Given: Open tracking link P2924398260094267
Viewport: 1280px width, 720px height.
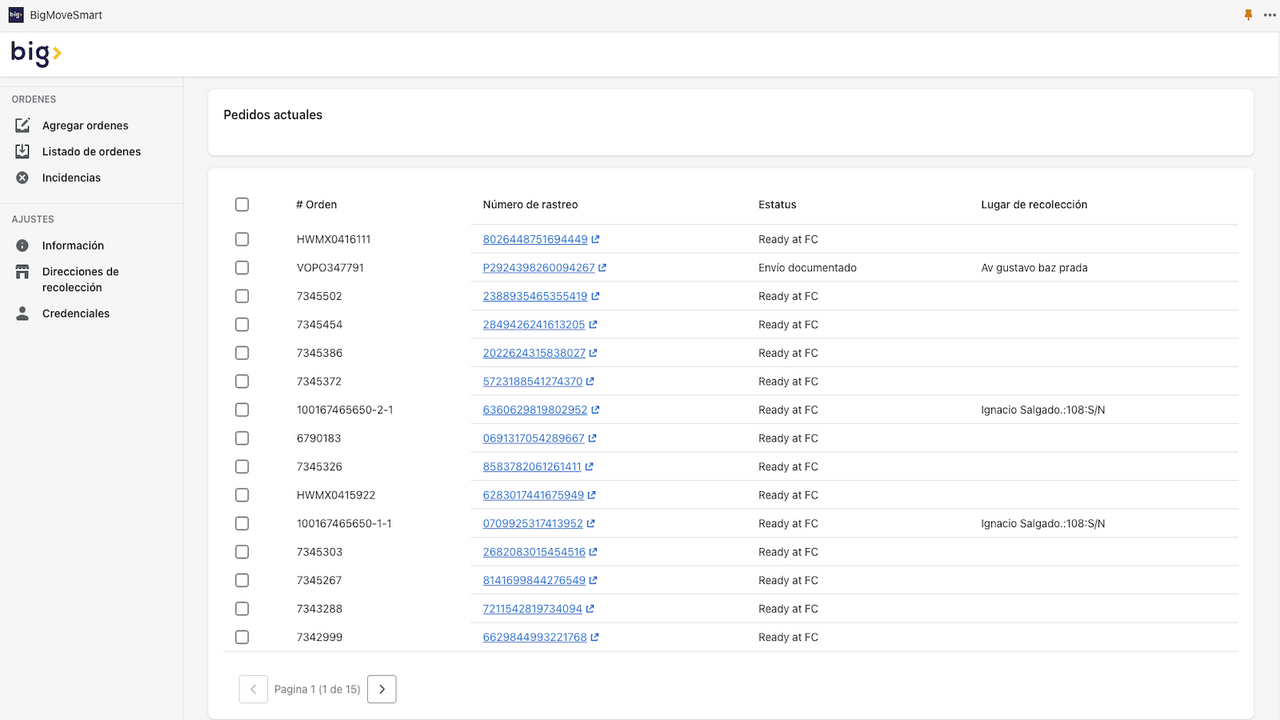Looking at the screenshot, I should click(539, 268).
